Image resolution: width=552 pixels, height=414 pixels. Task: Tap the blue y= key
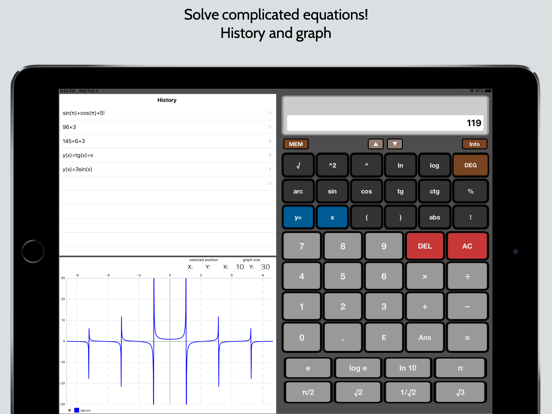tap(298, 217)
